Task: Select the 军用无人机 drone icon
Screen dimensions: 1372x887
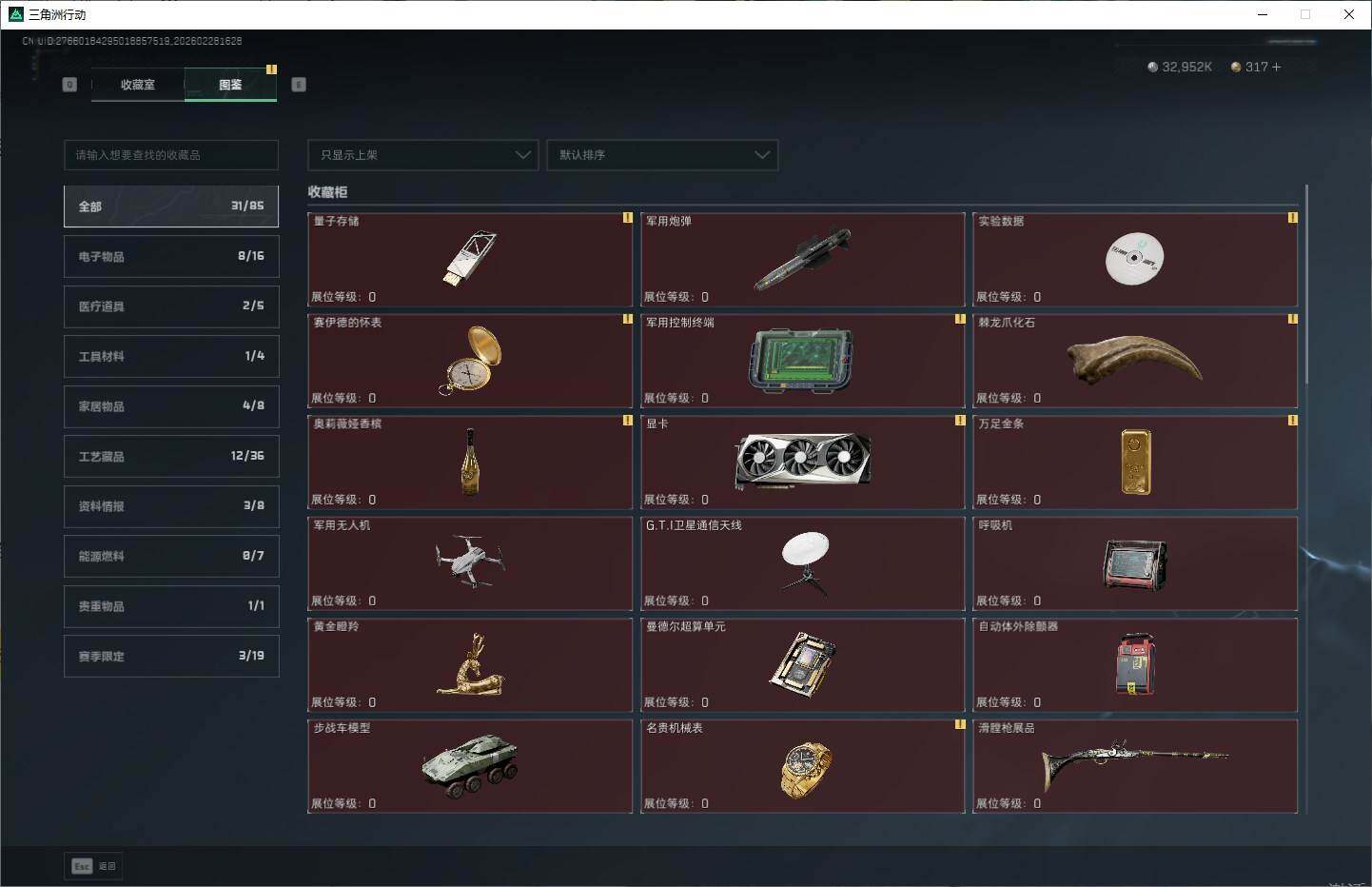Action: tap(470, 562)
